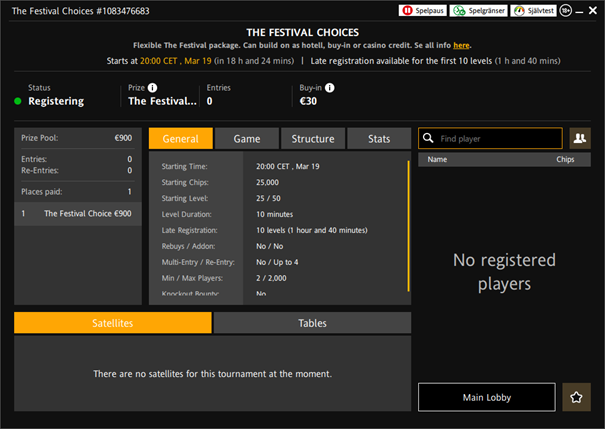Open the Självtest self-test
Viewport: 605px width, 429px height.
click(535, 10)
